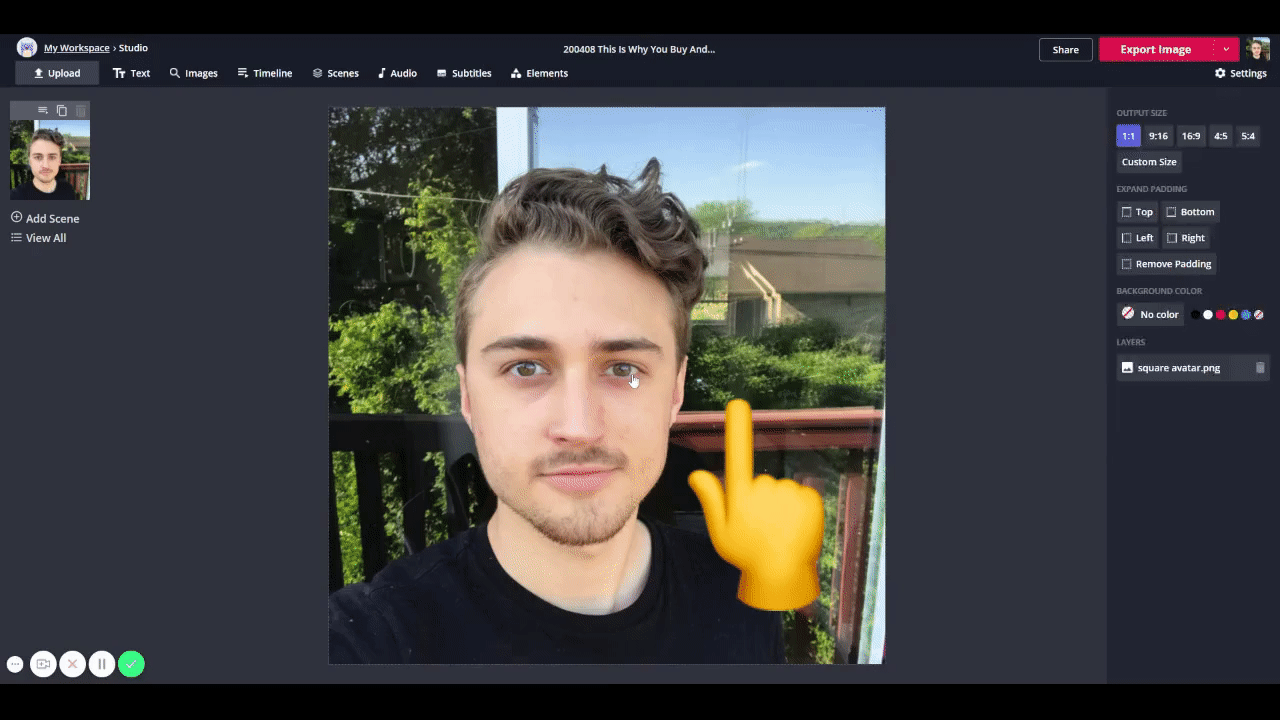Finish recording with the green checkmark
Screen dimensions: 1280x720
pos(131,664)
